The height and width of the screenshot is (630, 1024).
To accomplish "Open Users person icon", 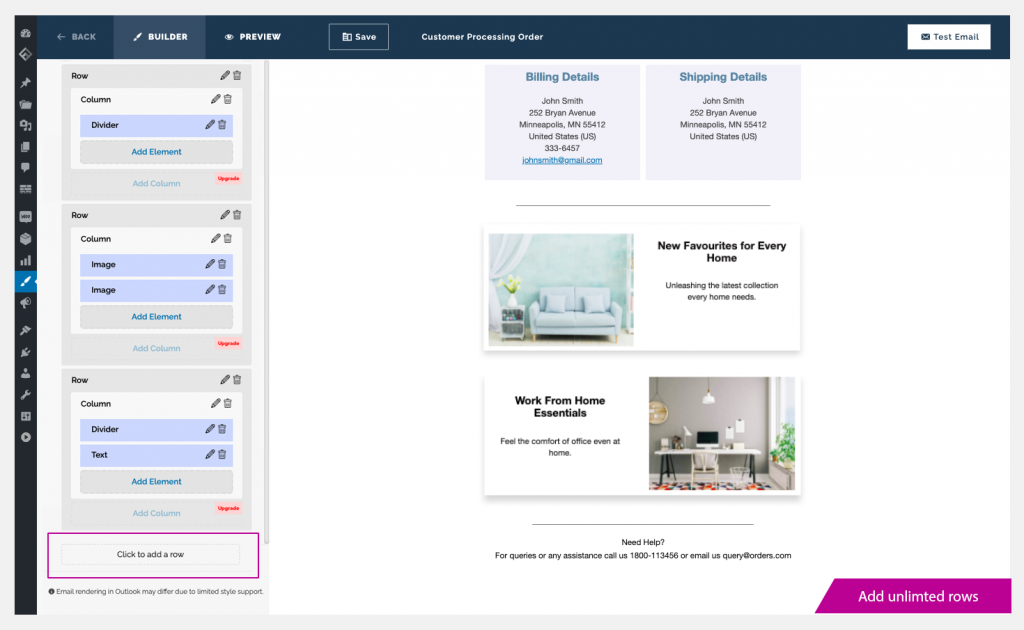I will point(25,373).
